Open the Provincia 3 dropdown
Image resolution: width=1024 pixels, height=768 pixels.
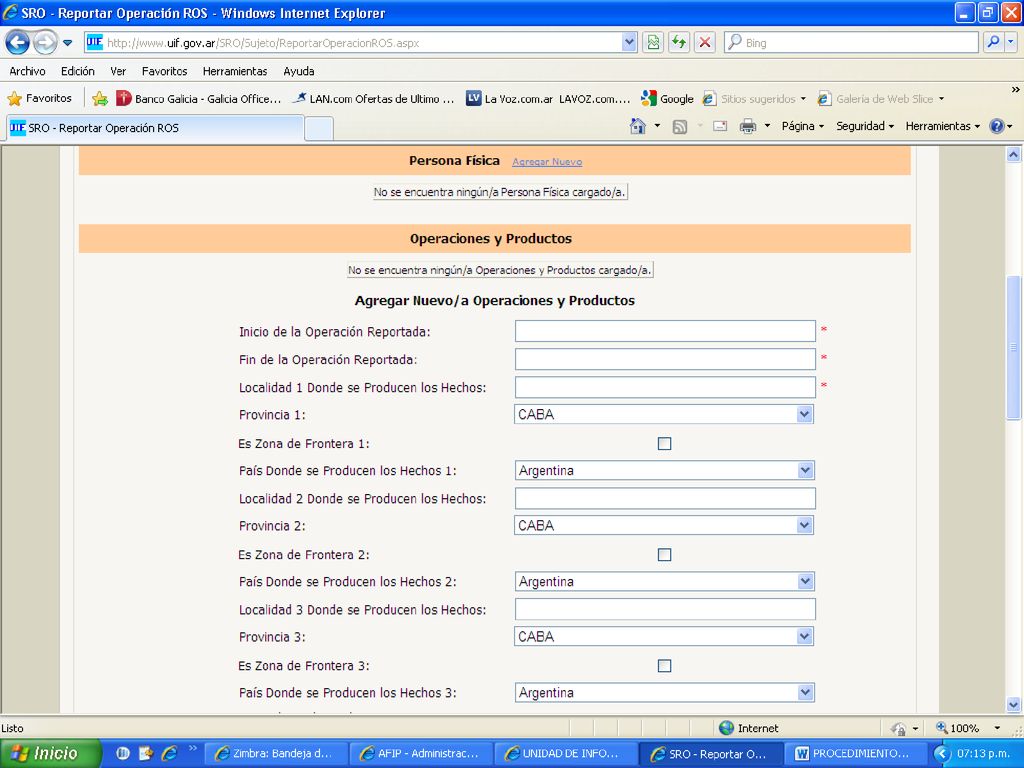(664, 636)
